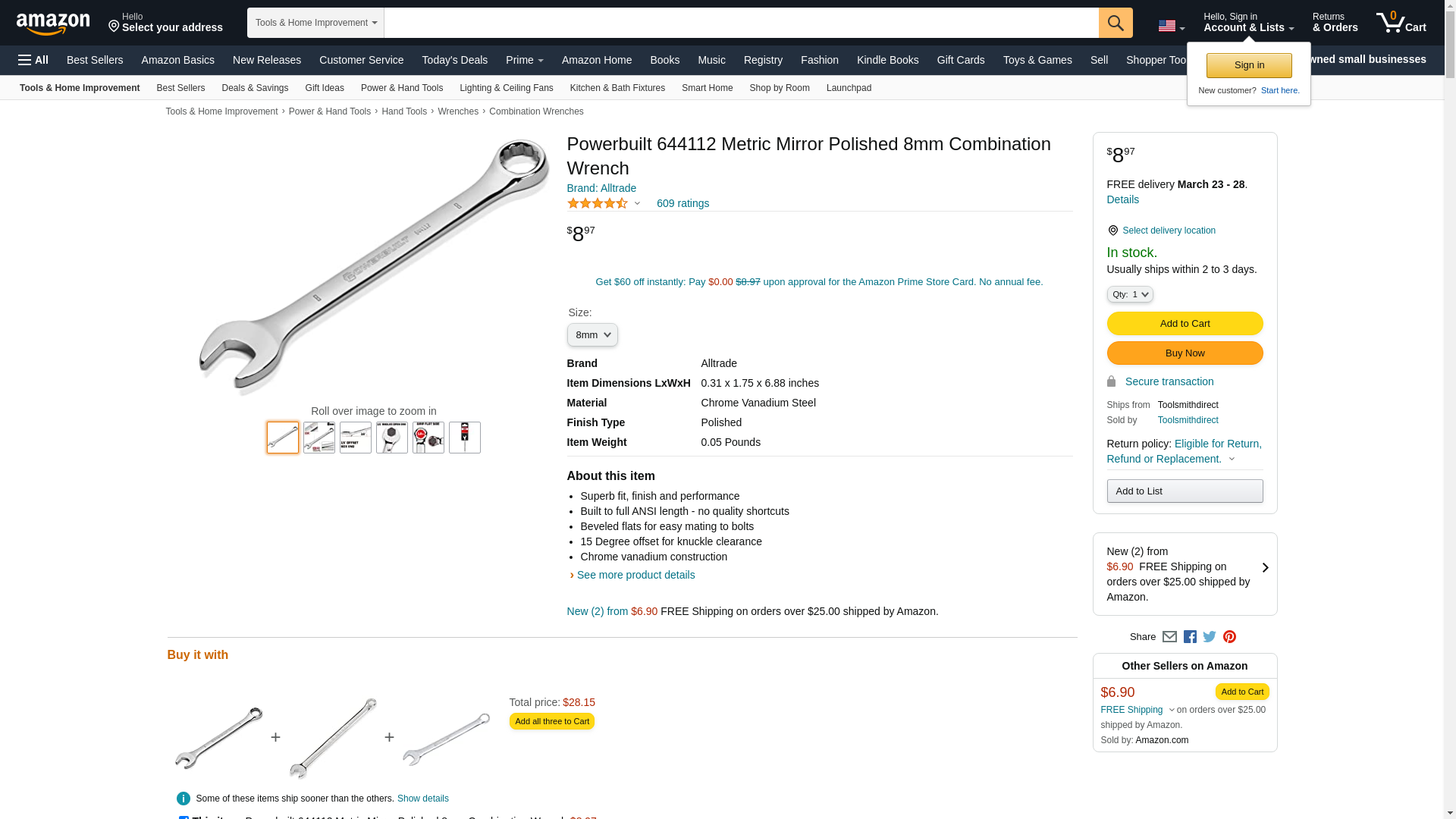The image size is (1456, 819).
Task: Click the Buy Now button
Action: click(x=1185, y=353)
